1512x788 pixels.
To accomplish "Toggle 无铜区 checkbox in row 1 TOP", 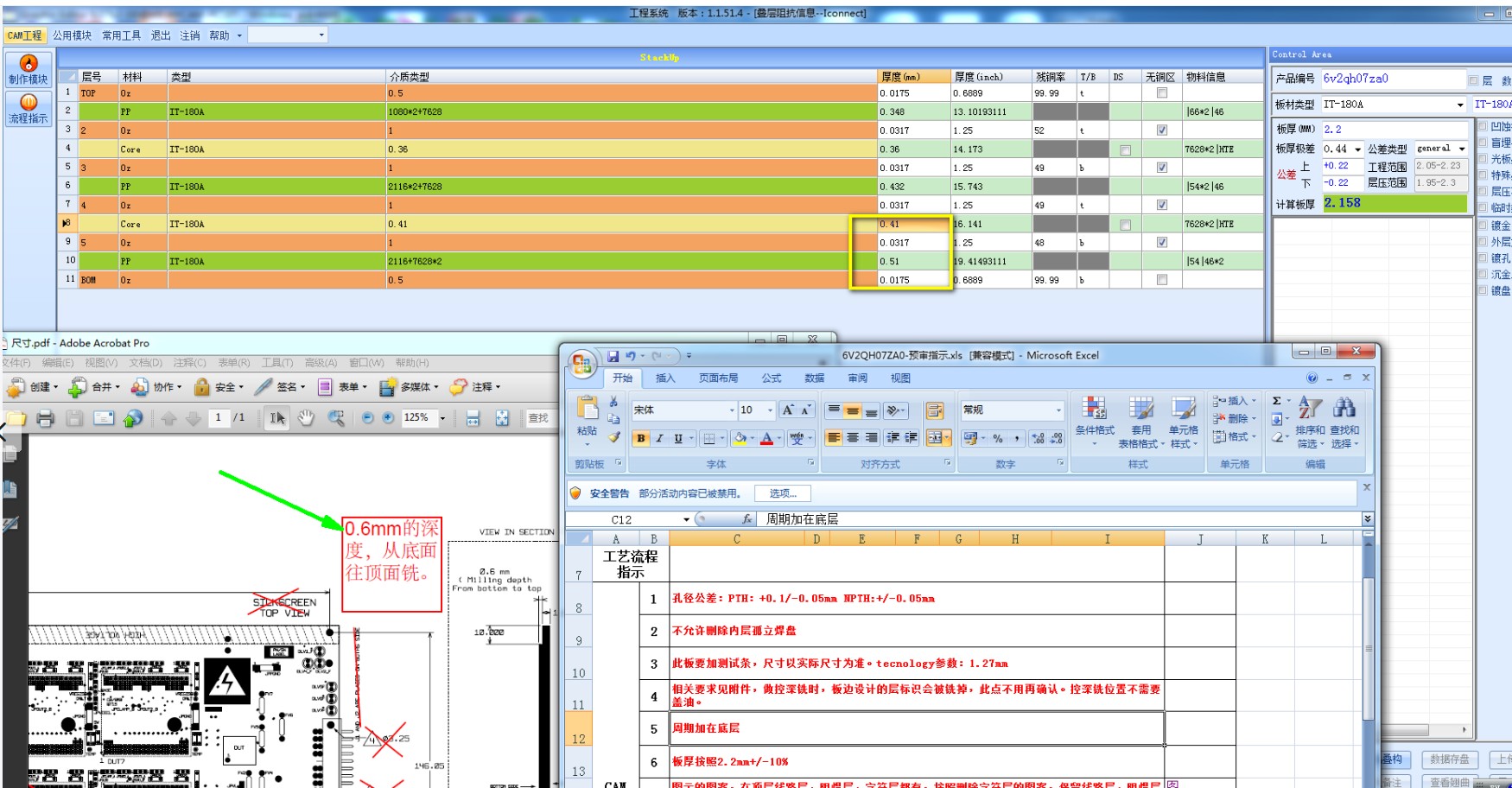I will point(1162,92).
